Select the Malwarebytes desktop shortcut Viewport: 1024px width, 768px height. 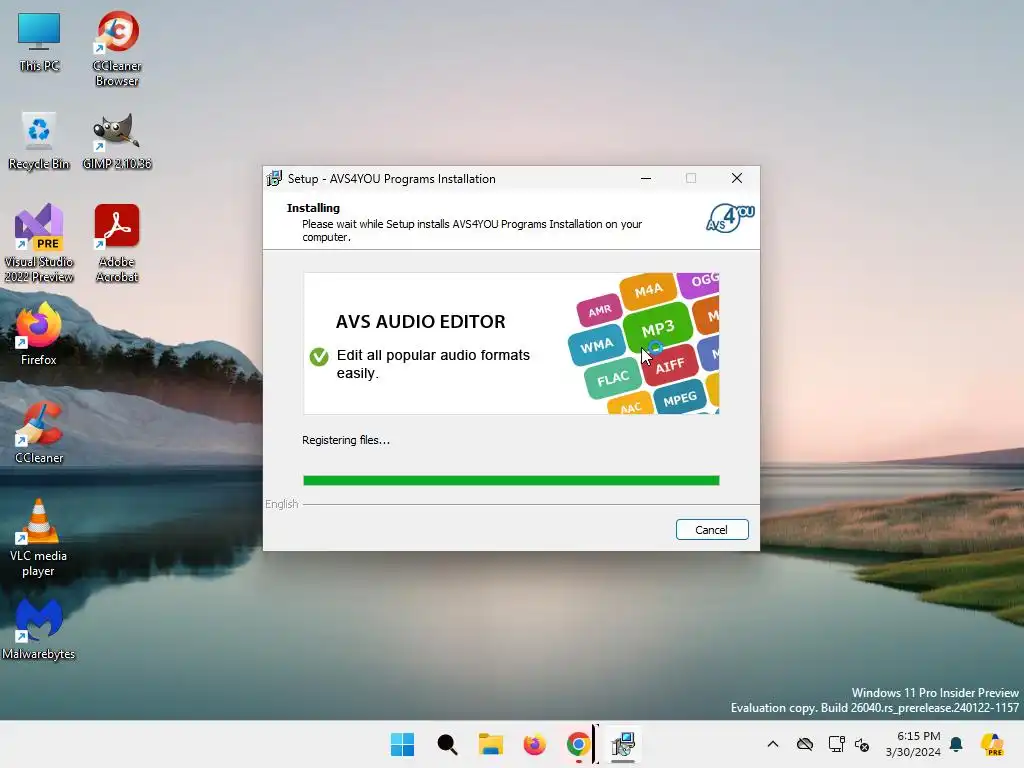tap(39, 630)
